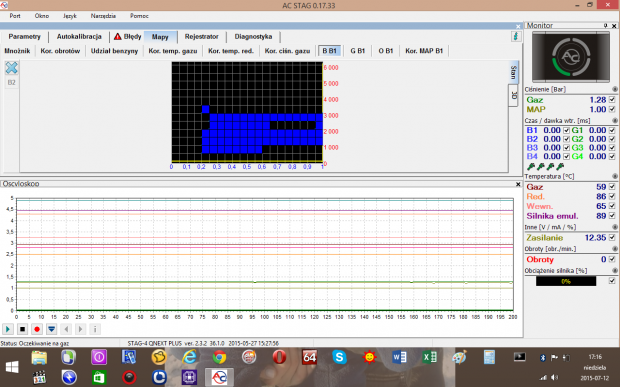Switch to the Autokalibracja tab
Screen dimensions: 620x387
pos(79,36)
